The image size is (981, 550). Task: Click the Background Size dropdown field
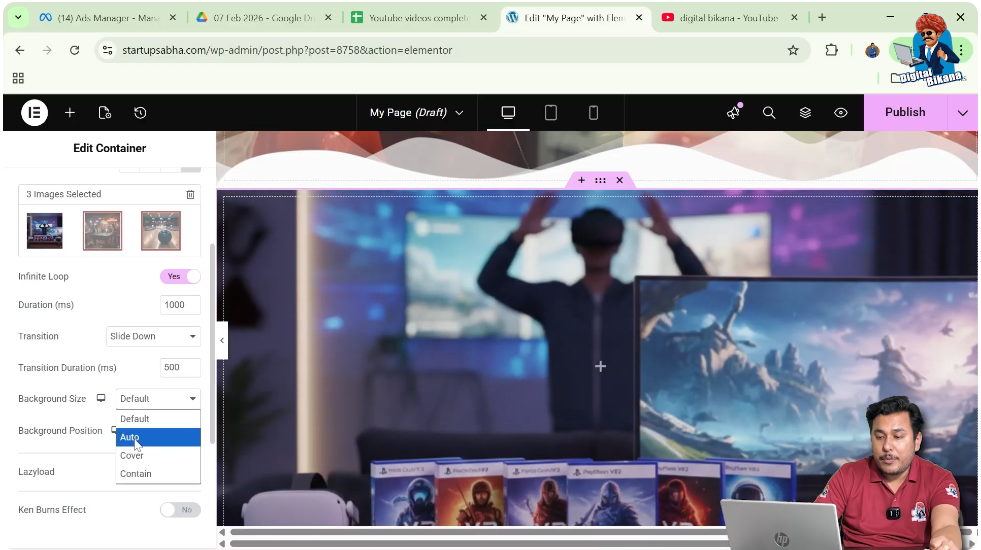point(158,399)
